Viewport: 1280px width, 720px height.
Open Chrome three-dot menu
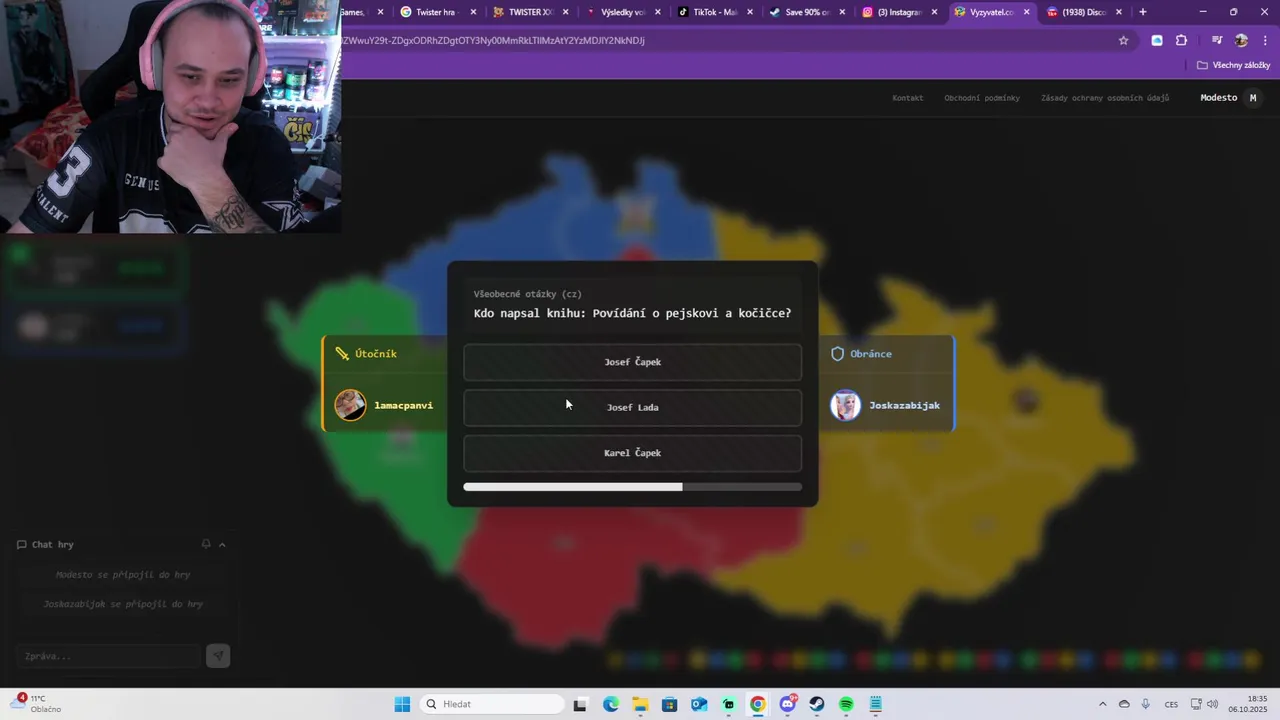pos(1265,41)
